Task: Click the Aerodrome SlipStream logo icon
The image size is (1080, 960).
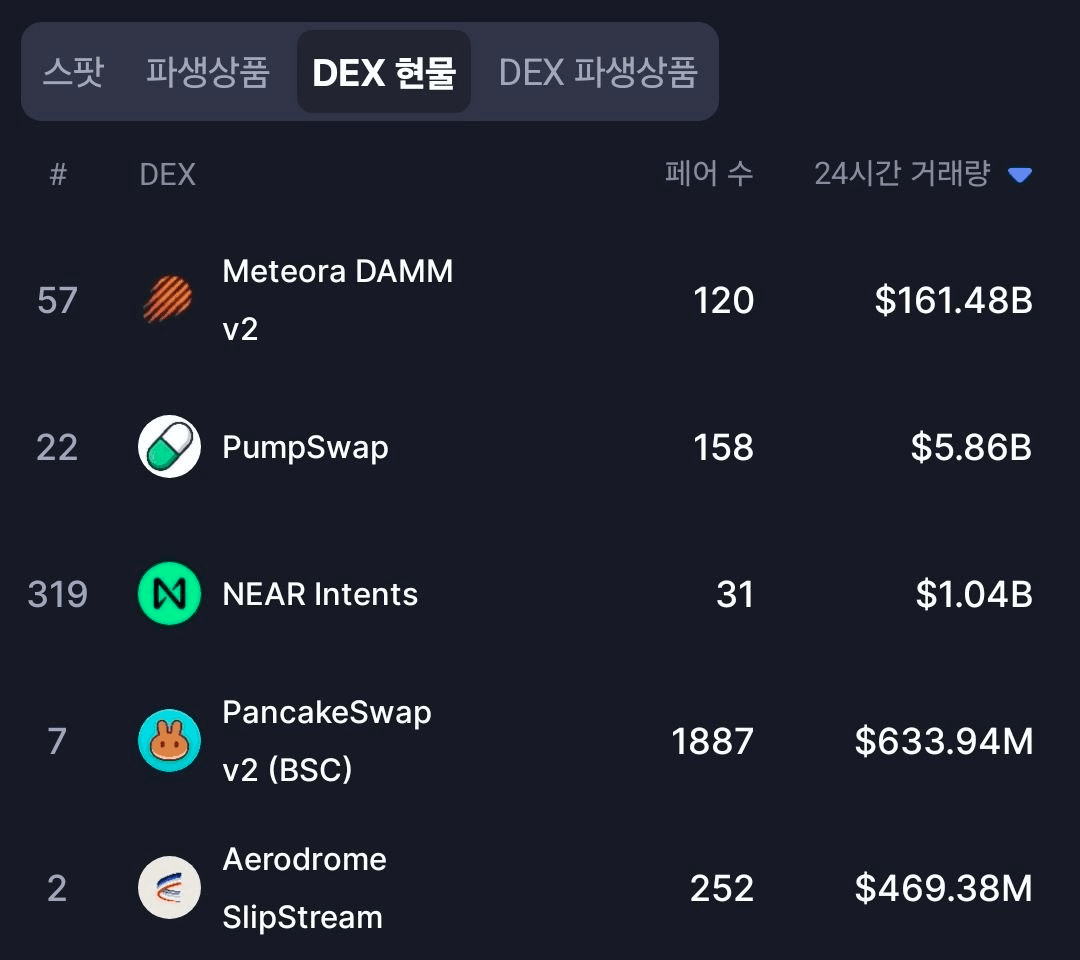Action: pyautogui.click(x=169, y=888)
